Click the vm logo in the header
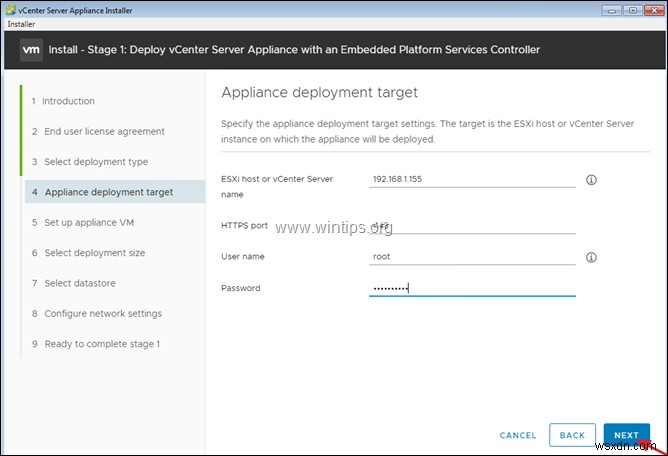 point(31,50)
